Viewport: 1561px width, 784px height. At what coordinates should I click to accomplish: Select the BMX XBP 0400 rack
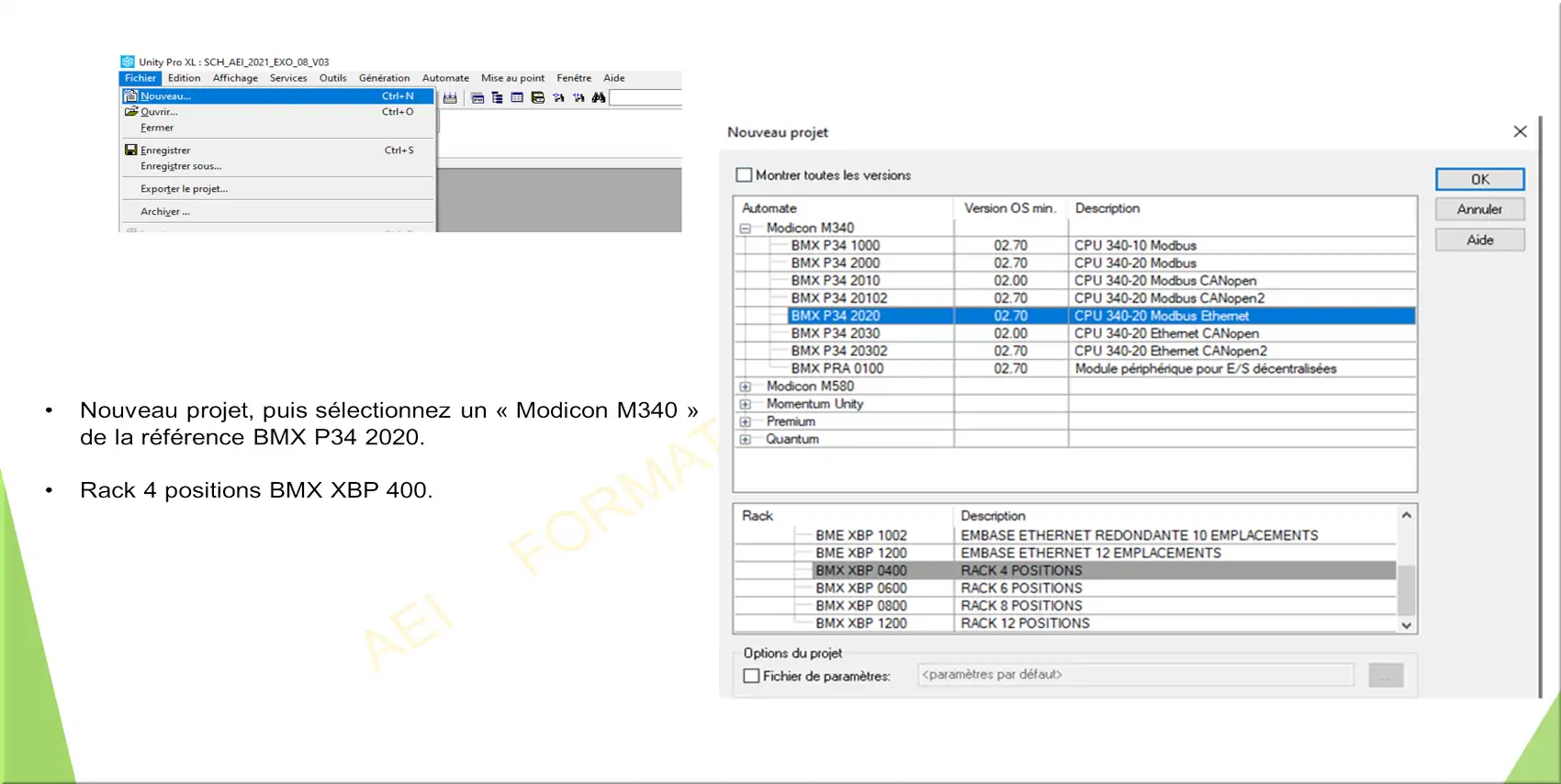click(1065, 570)
